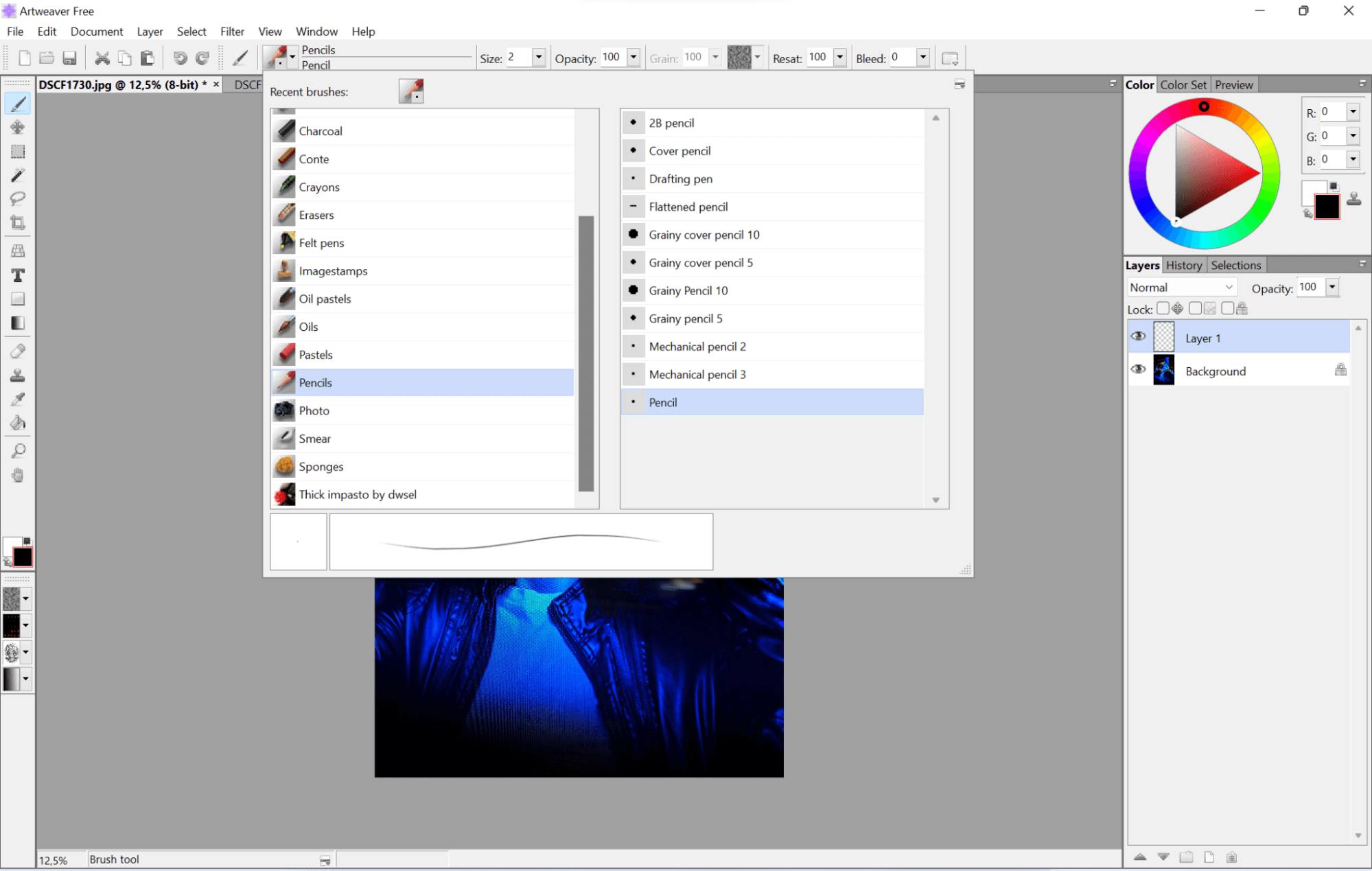The width and height of the screenshot is (1372, 871).
Task: Click the recent brush thumbnail
Action: coord(410,91)
